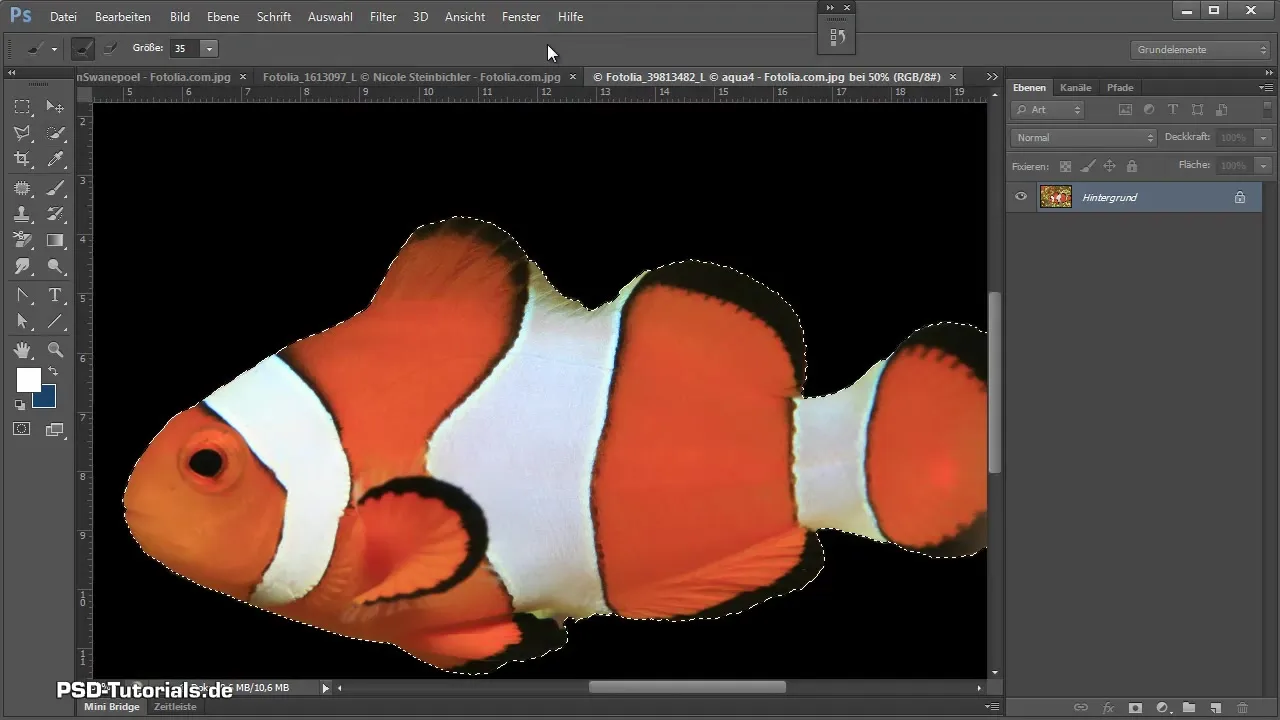
Task: Select the Type tool
Action: tap(55, 295)
